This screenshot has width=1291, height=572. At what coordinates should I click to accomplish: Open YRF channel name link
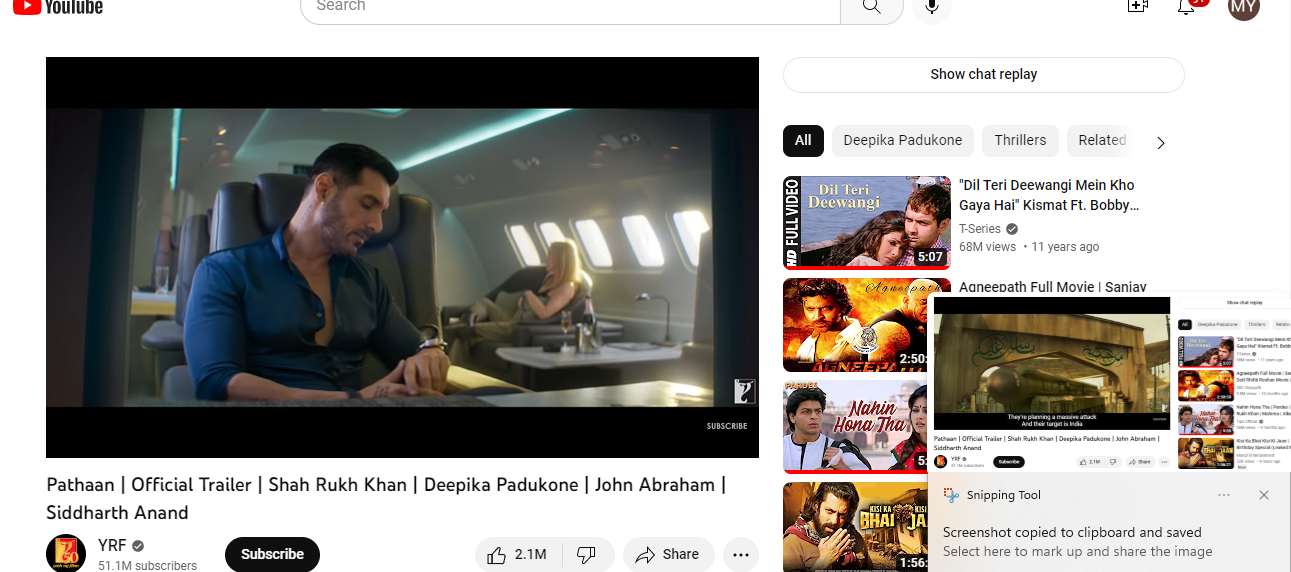tap(112, 546)
